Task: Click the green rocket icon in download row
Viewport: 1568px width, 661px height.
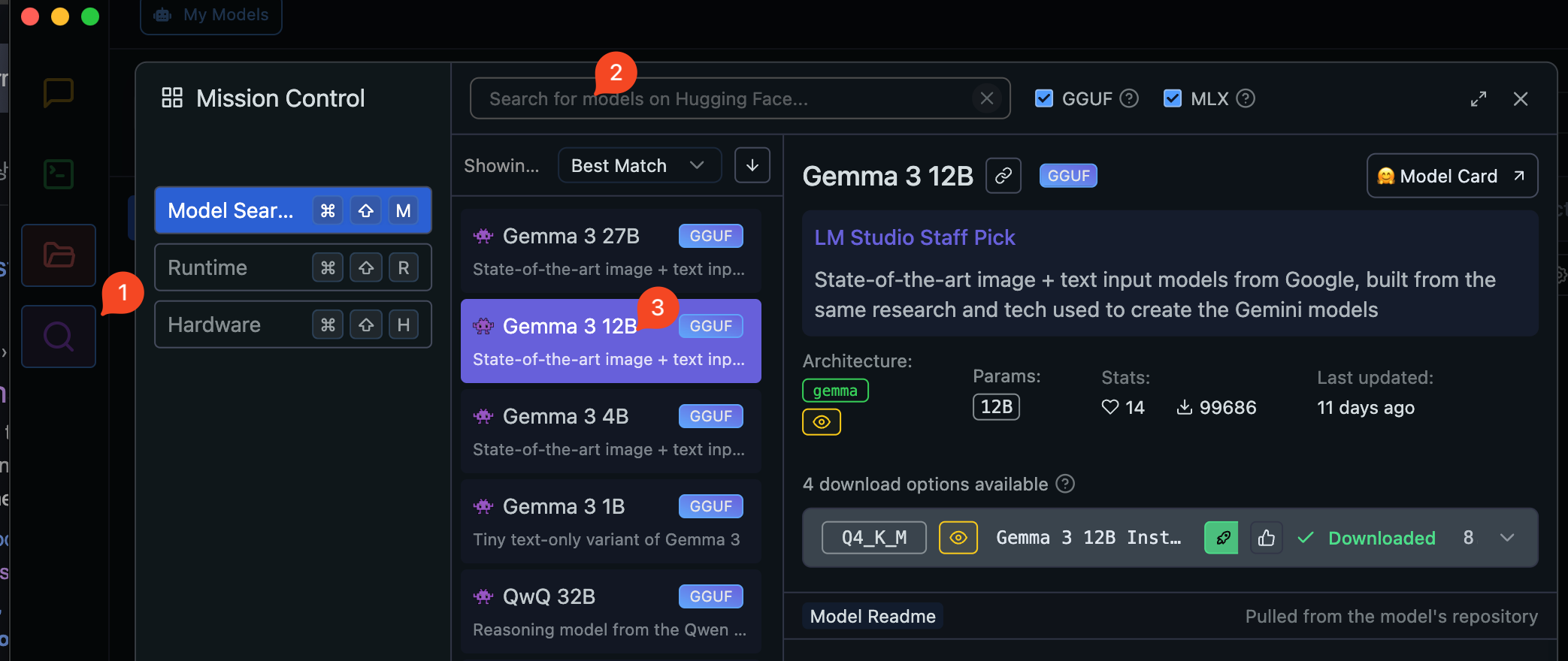Action: [x=1221, y=538]
